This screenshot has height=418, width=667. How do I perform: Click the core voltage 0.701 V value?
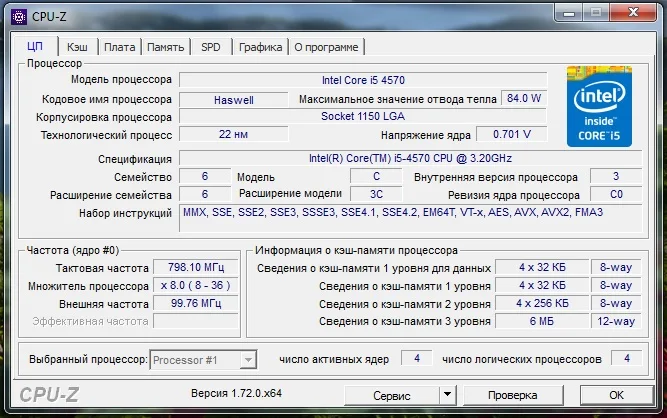point(512,134)
